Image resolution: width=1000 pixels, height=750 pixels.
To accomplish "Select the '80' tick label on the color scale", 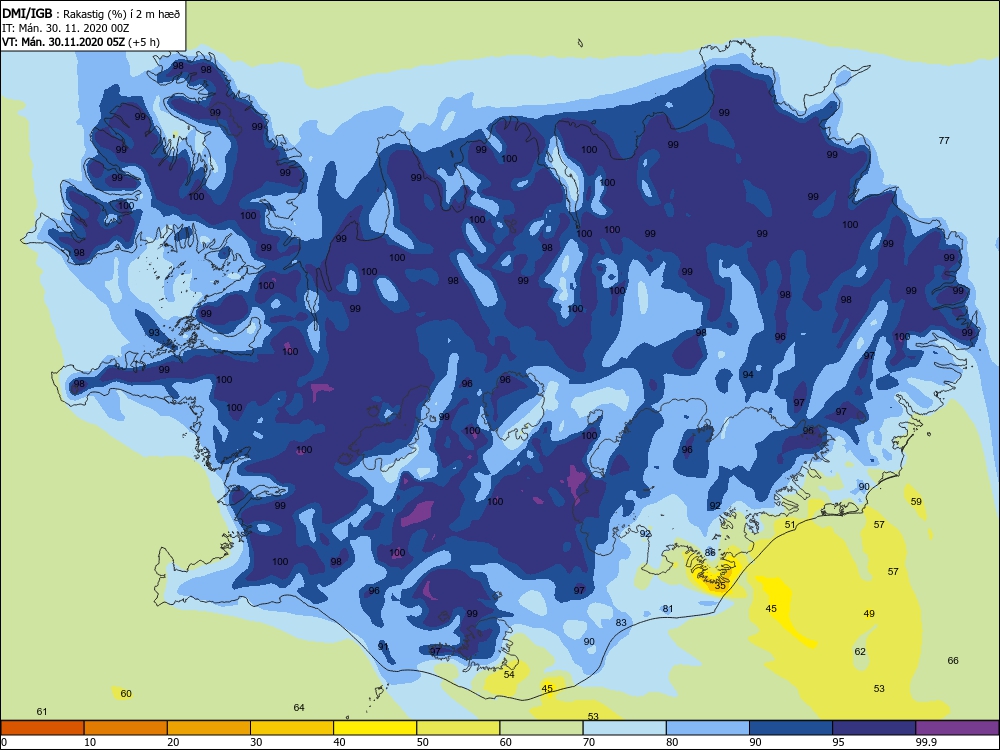I will 672,742.
